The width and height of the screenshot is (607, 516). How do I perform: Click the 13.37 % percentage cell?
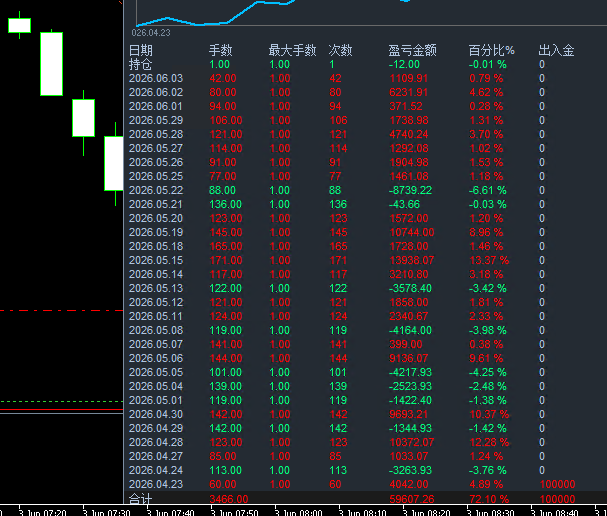pos(489,260)
